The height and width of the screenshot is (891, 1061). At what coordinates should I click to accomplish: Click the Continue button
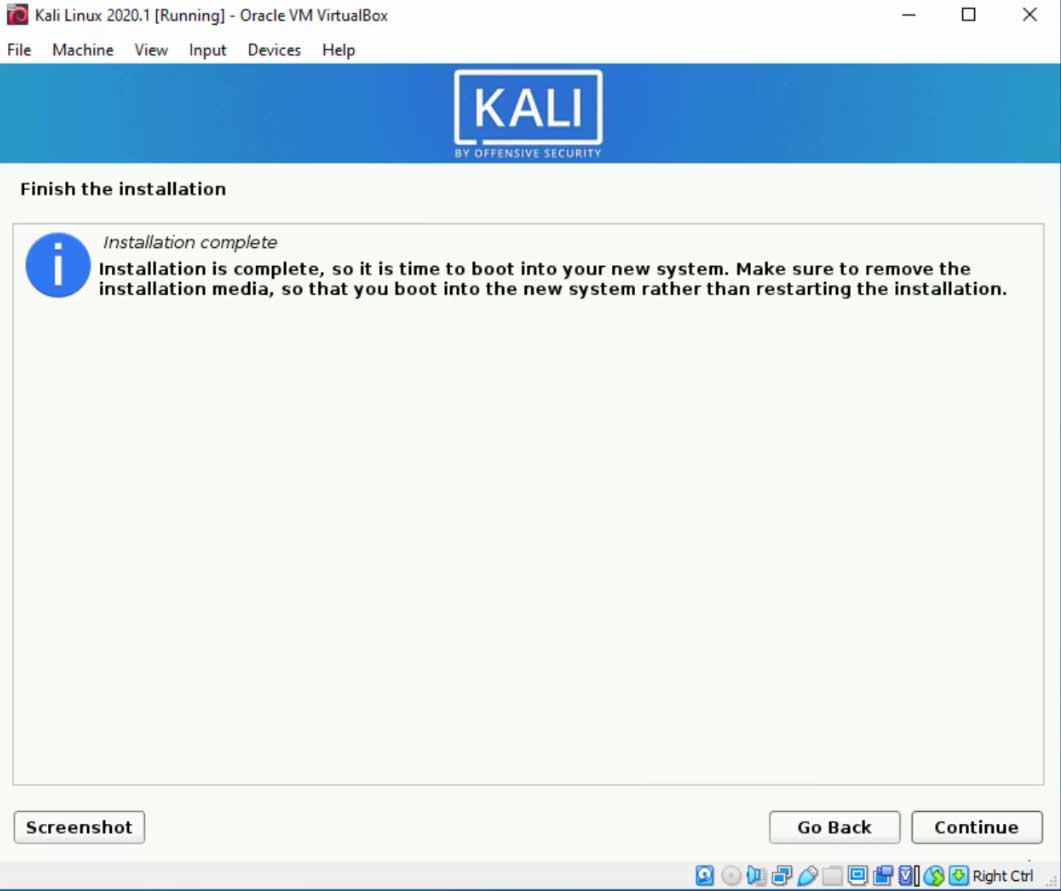click(x=976, y=827)
